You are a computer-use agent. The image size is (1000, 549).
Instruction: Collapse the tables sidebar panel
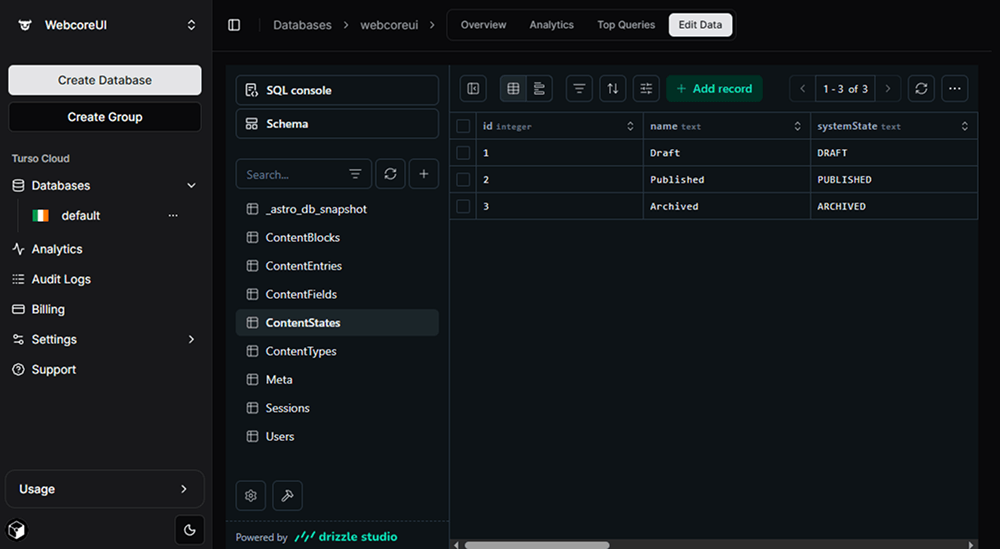(473, 89)
